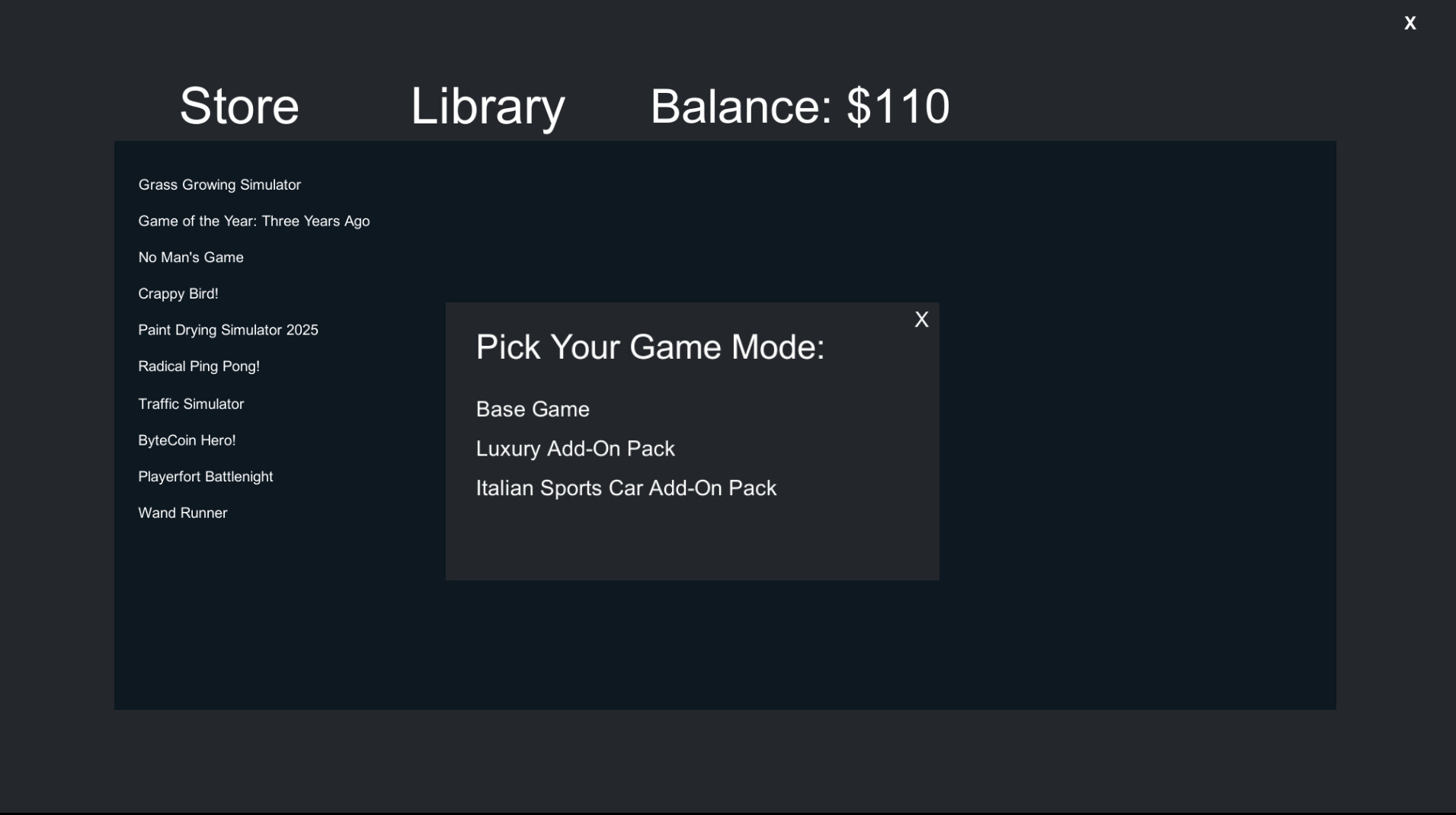Open No Man's Game

coord(190,257)
